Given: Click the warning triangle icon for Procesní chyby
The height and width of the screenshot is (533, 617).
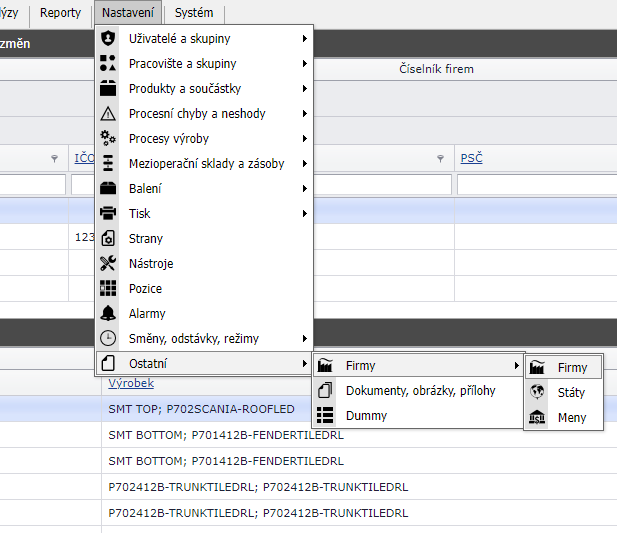Looking at the screenshot, I should tap(108, 114).
